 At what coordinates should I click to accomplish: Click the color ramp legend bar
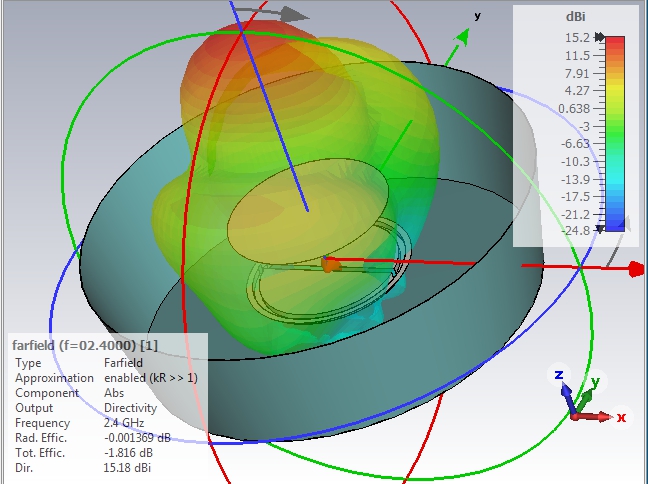(x=615, y=134)
